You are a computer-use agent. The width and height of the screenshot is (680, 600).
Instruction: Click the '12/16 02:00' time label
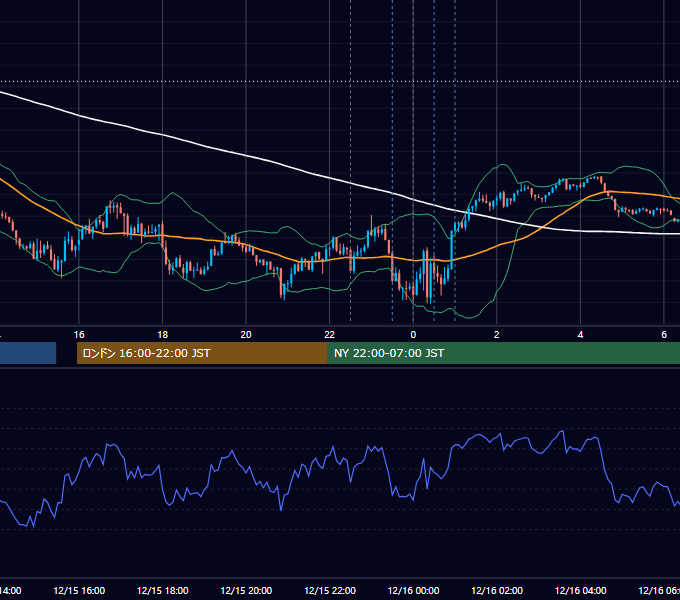click(x=497, y=590)
